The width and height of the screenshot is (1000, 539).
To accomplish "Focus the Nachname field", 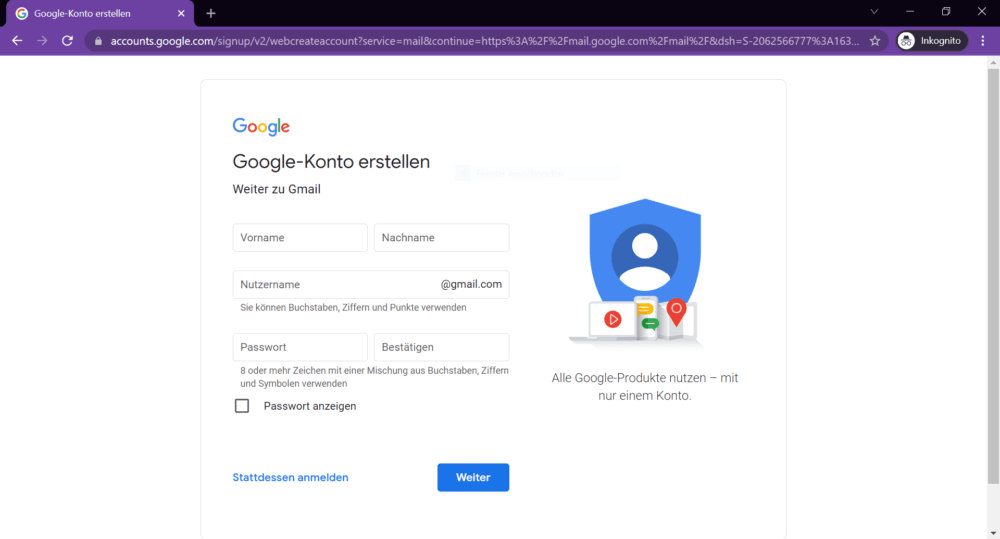I will click(441, 237).
